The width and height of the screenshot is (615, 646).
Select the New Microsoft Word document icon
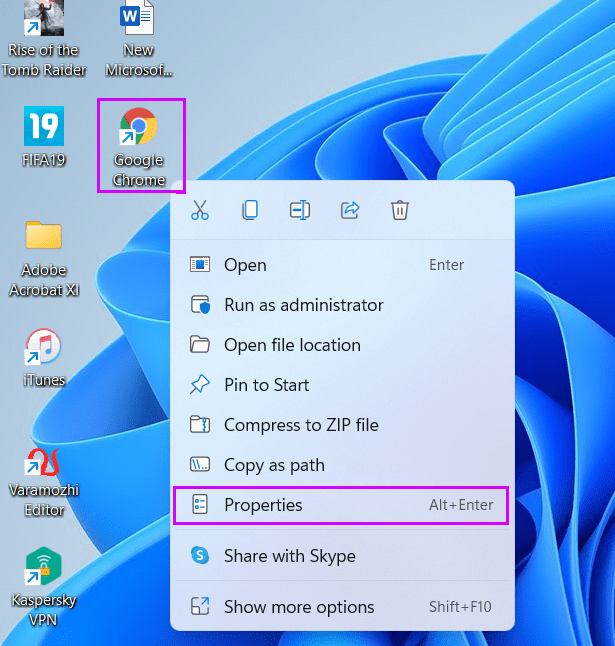tap(139, 39)
